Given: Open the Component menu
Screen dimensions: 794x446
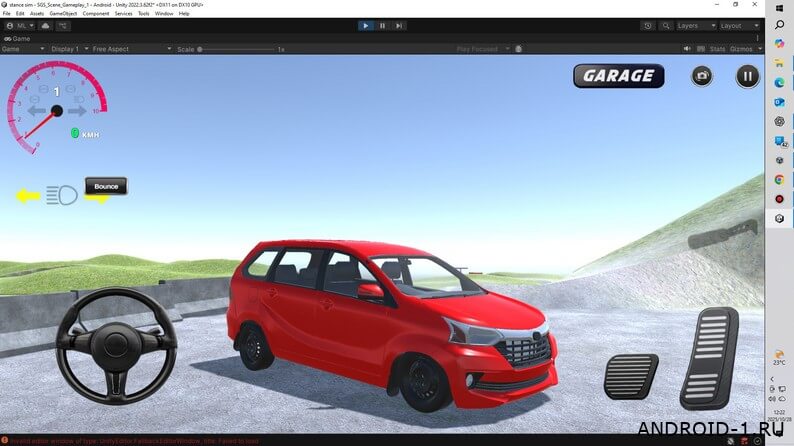Looking at the screenshot, I should click(x=96, y=13).
